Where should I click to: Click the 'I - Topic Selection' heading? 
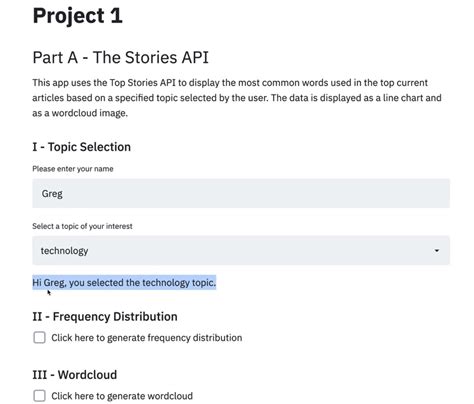[82, 147]
